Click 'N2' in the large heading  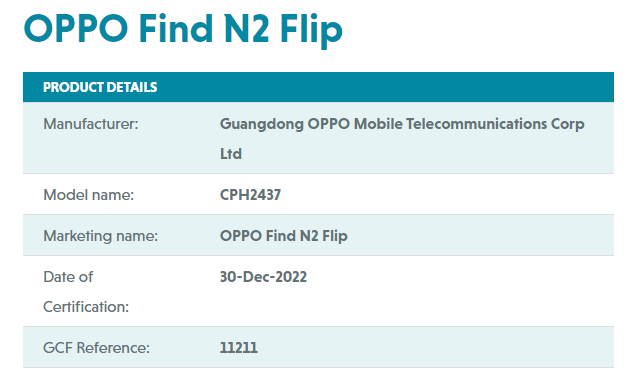tap(247, 29)
